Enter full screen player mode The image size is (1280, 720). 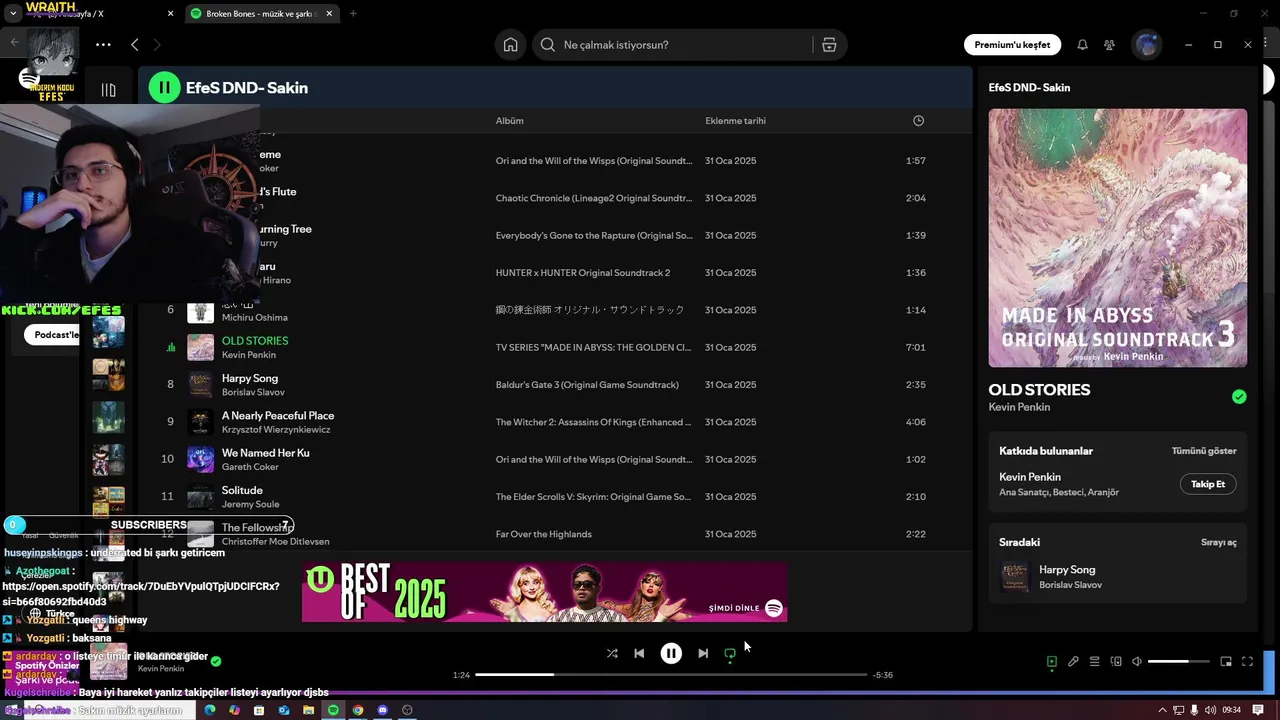pos(1247,662)
